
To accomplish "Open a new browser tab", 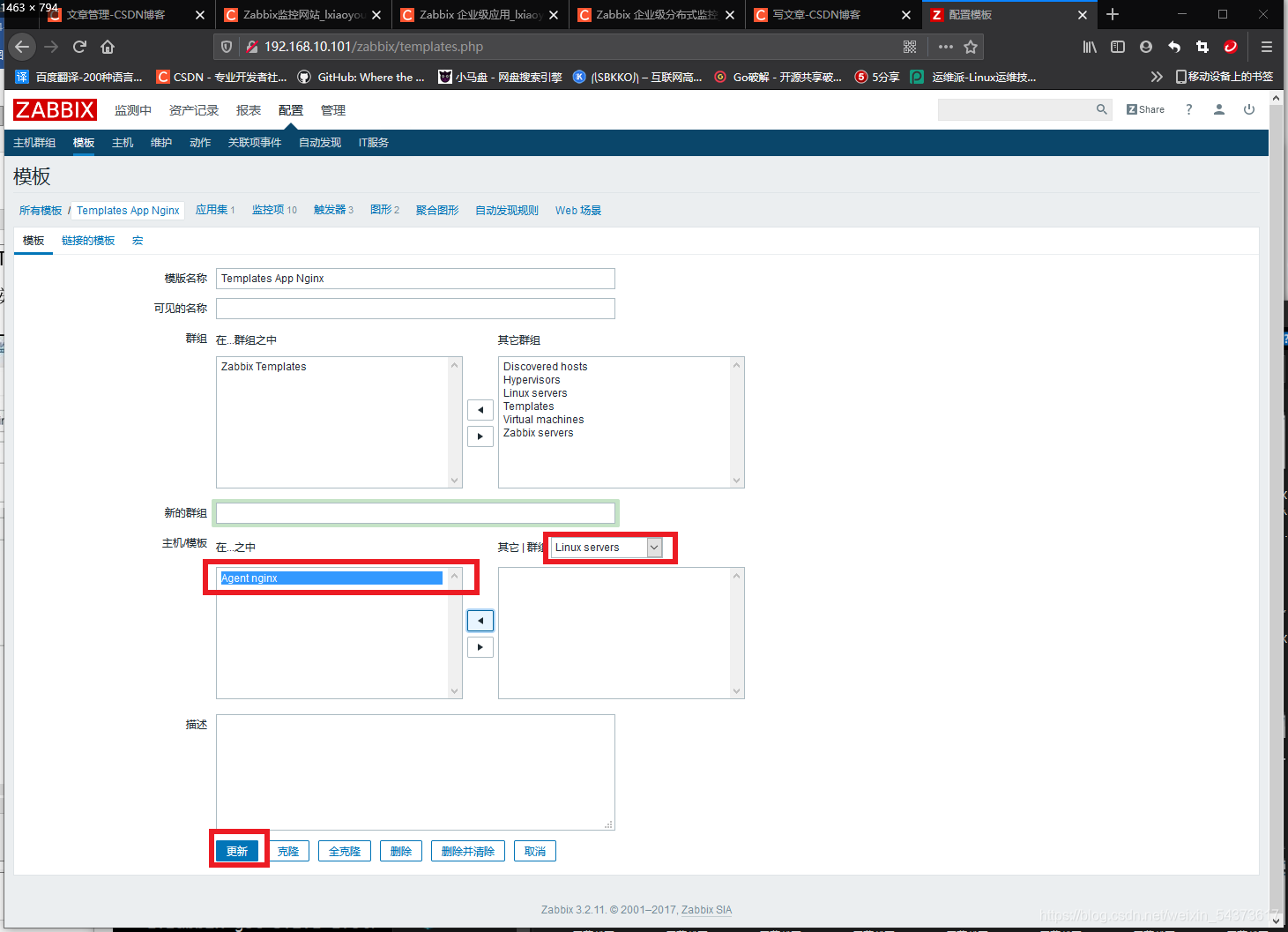I will coord(1113,14).
